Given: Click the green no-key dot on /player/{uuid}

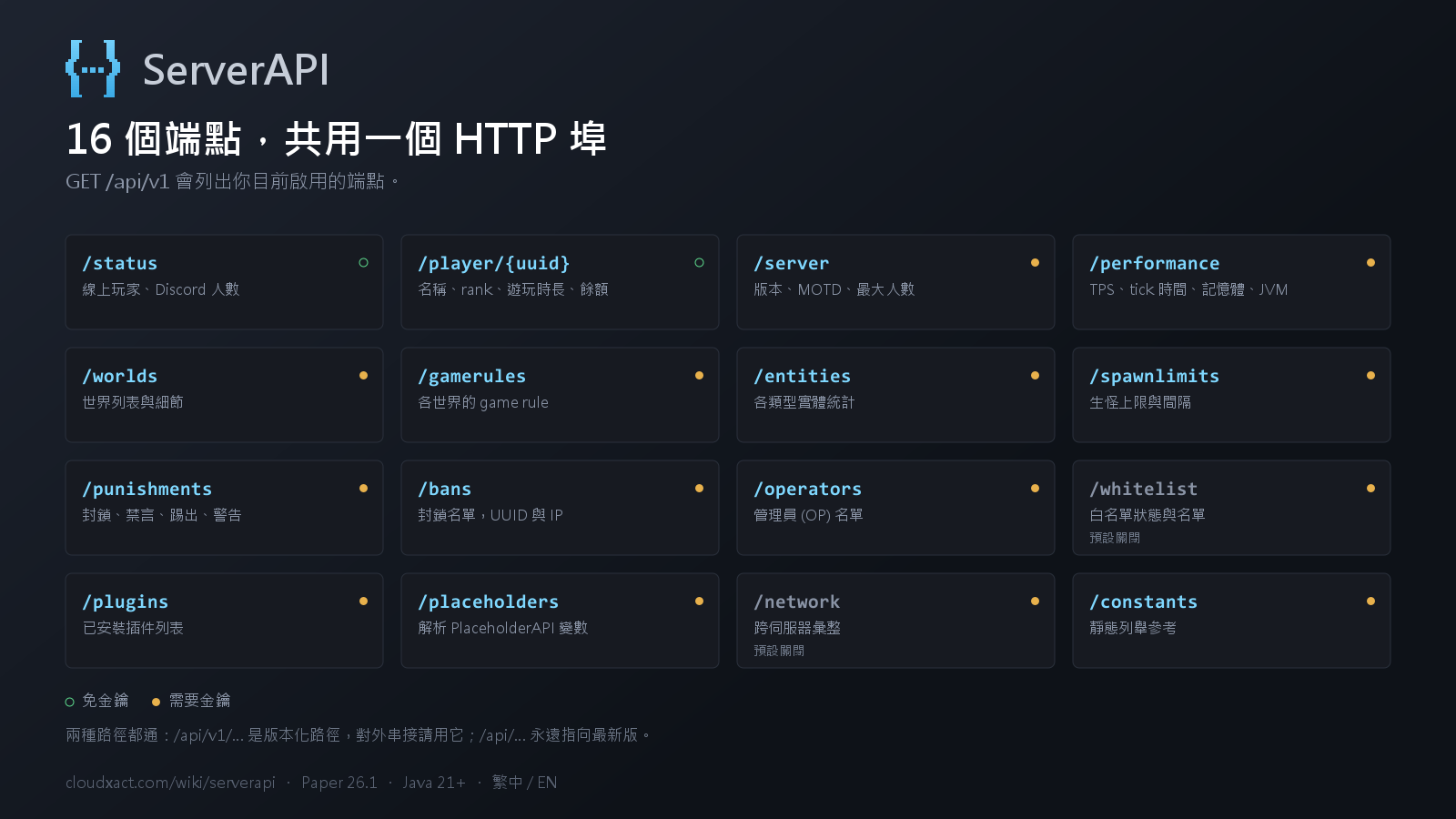Looking at the screenshot, I should pyautogui.click(x=699, y=263).
